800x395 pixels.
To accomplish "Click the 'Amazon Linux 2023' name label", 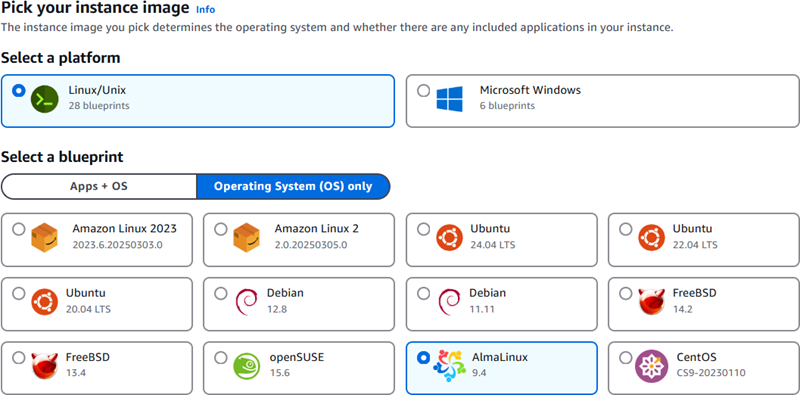I will 124,229.
